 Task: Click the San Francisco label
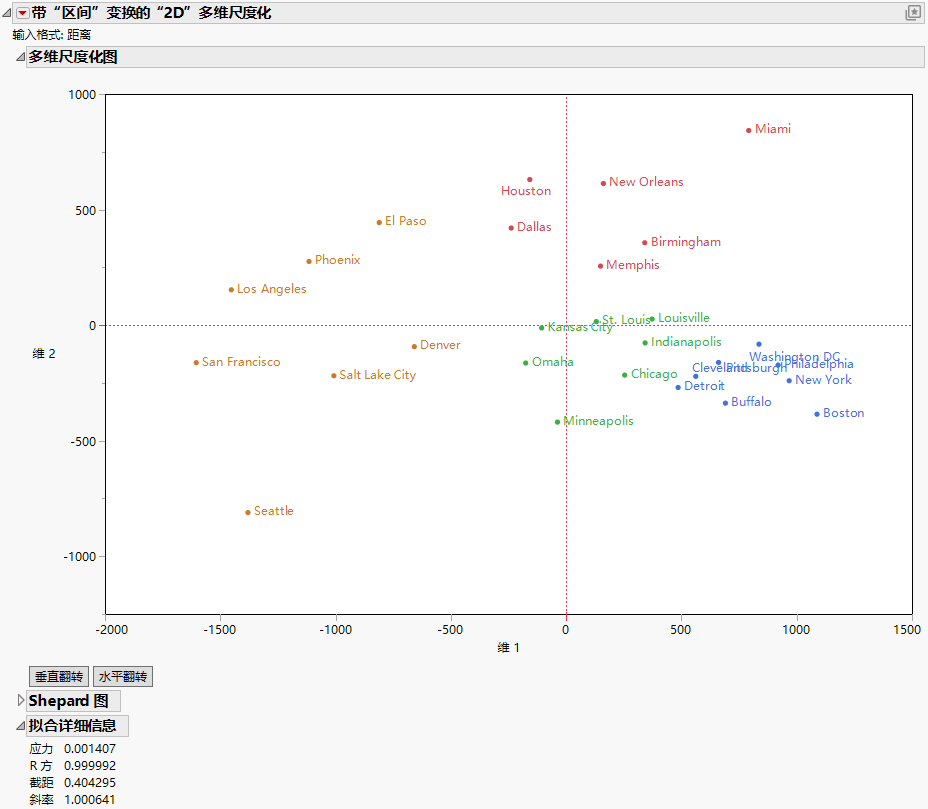[241, 362]
